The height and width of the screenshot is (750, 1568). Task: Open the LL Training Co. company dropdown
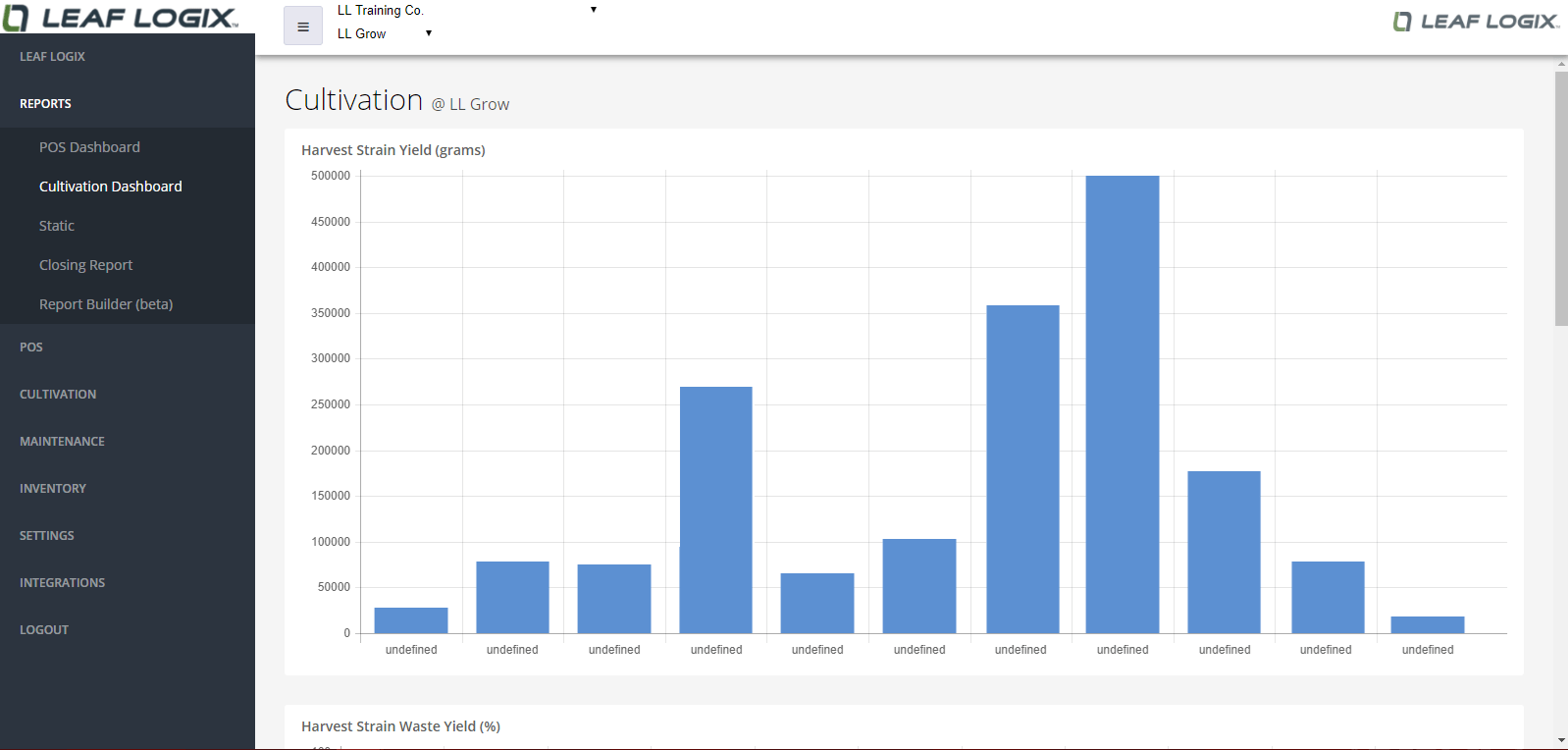click(466, 10)
